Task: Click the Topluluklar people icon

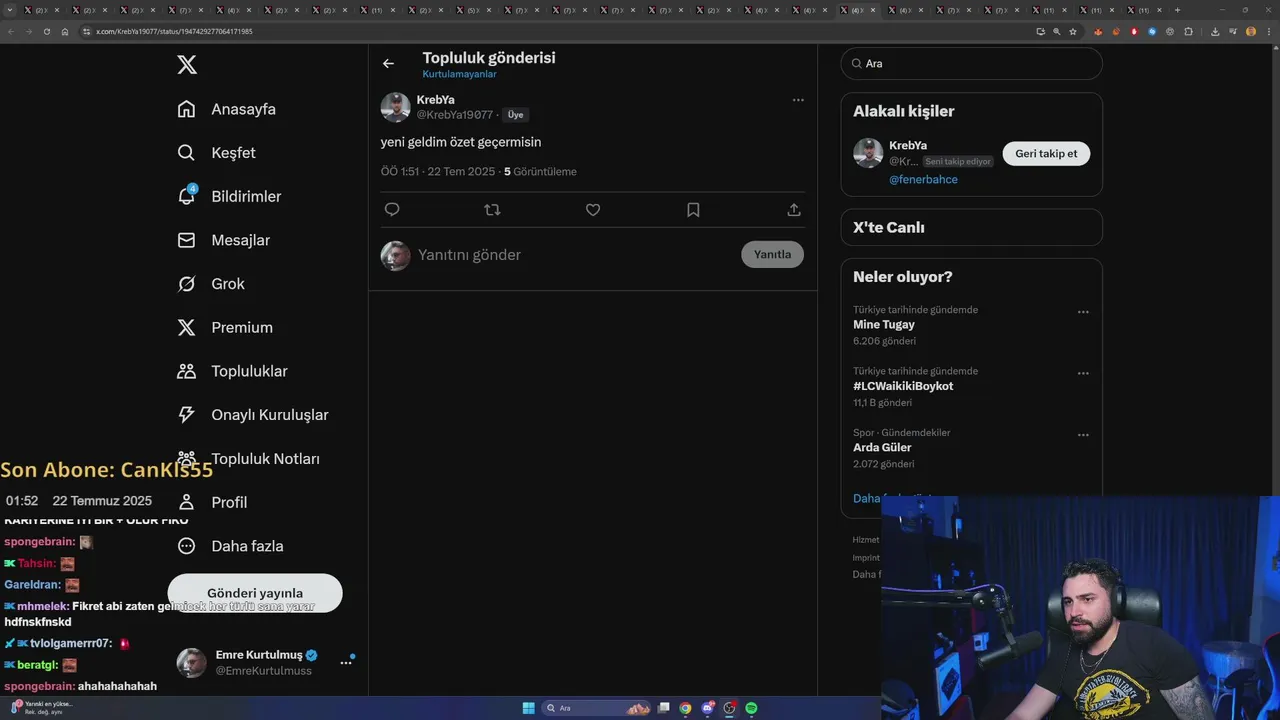Action: pyautogui.click(x=186, y=371)
